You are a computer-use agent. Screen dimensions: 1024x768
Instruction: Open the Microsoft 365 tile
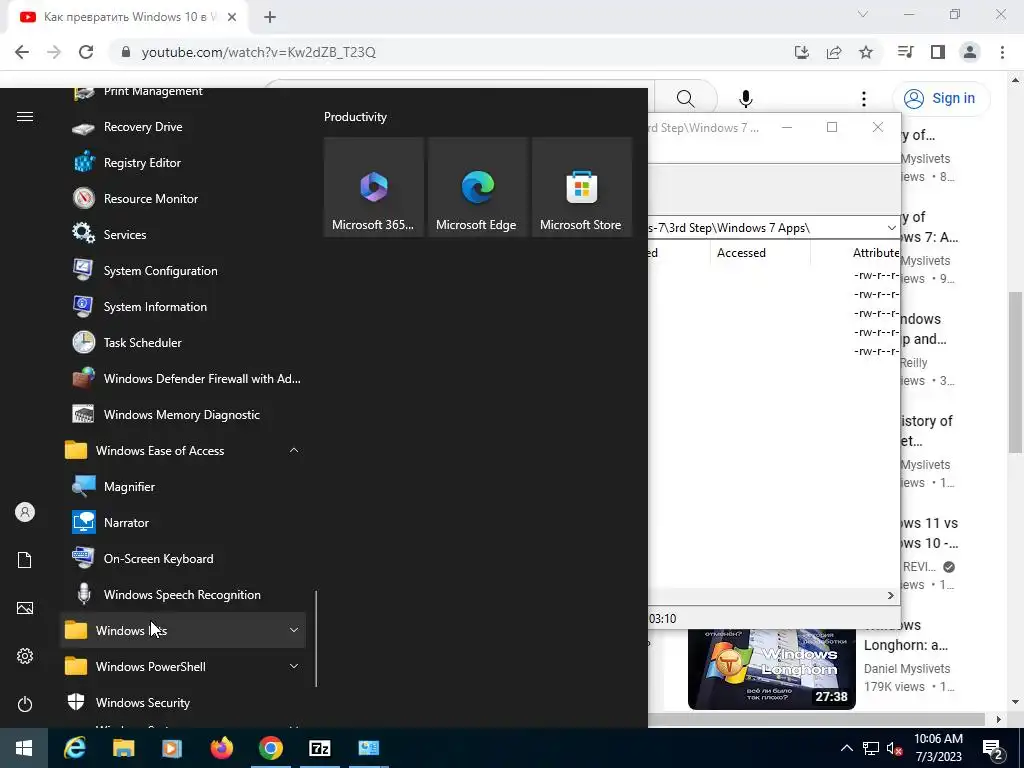(x=374, y=187)
